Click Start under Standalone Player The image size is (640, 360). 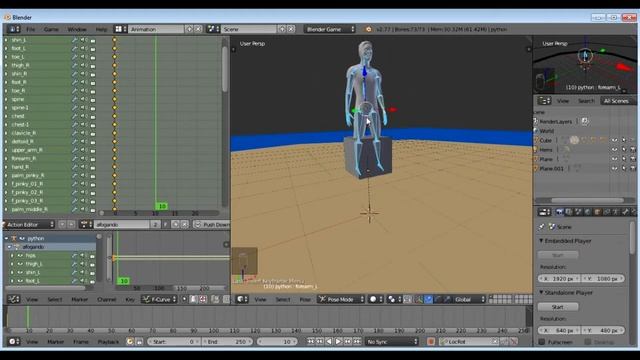coord(558,307)
